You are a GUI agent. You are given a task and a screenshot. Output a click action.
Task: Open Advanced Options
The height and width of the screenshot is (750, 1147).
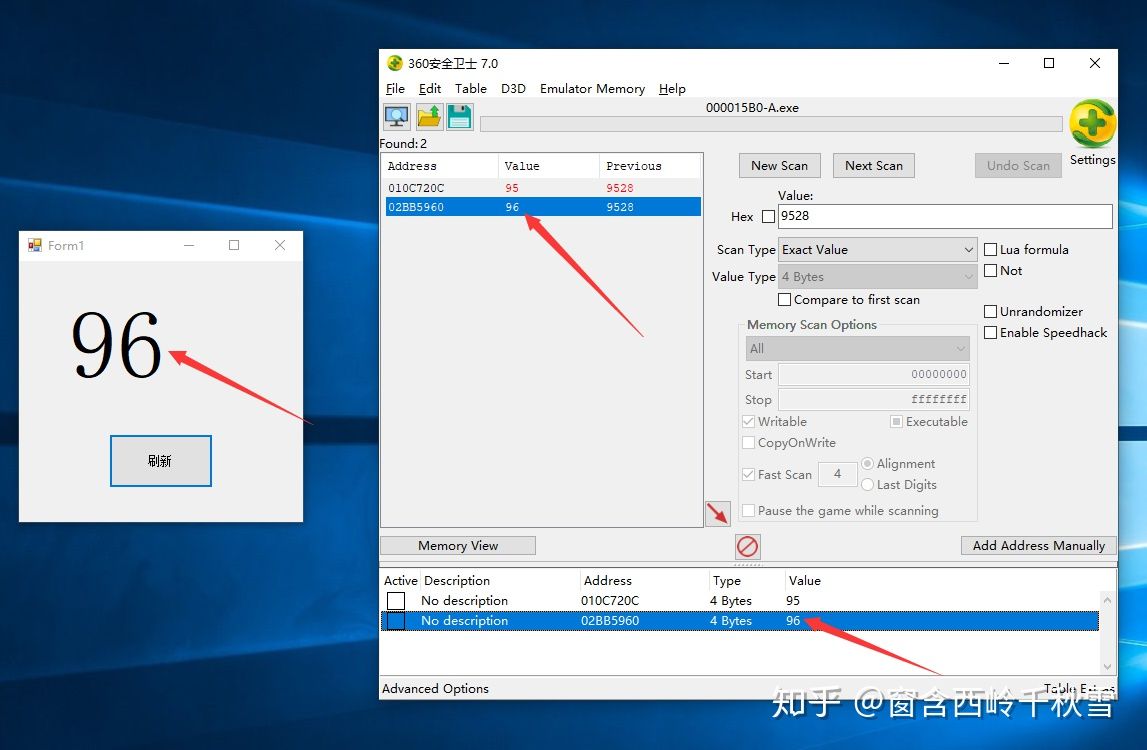[x=435, y=689]
